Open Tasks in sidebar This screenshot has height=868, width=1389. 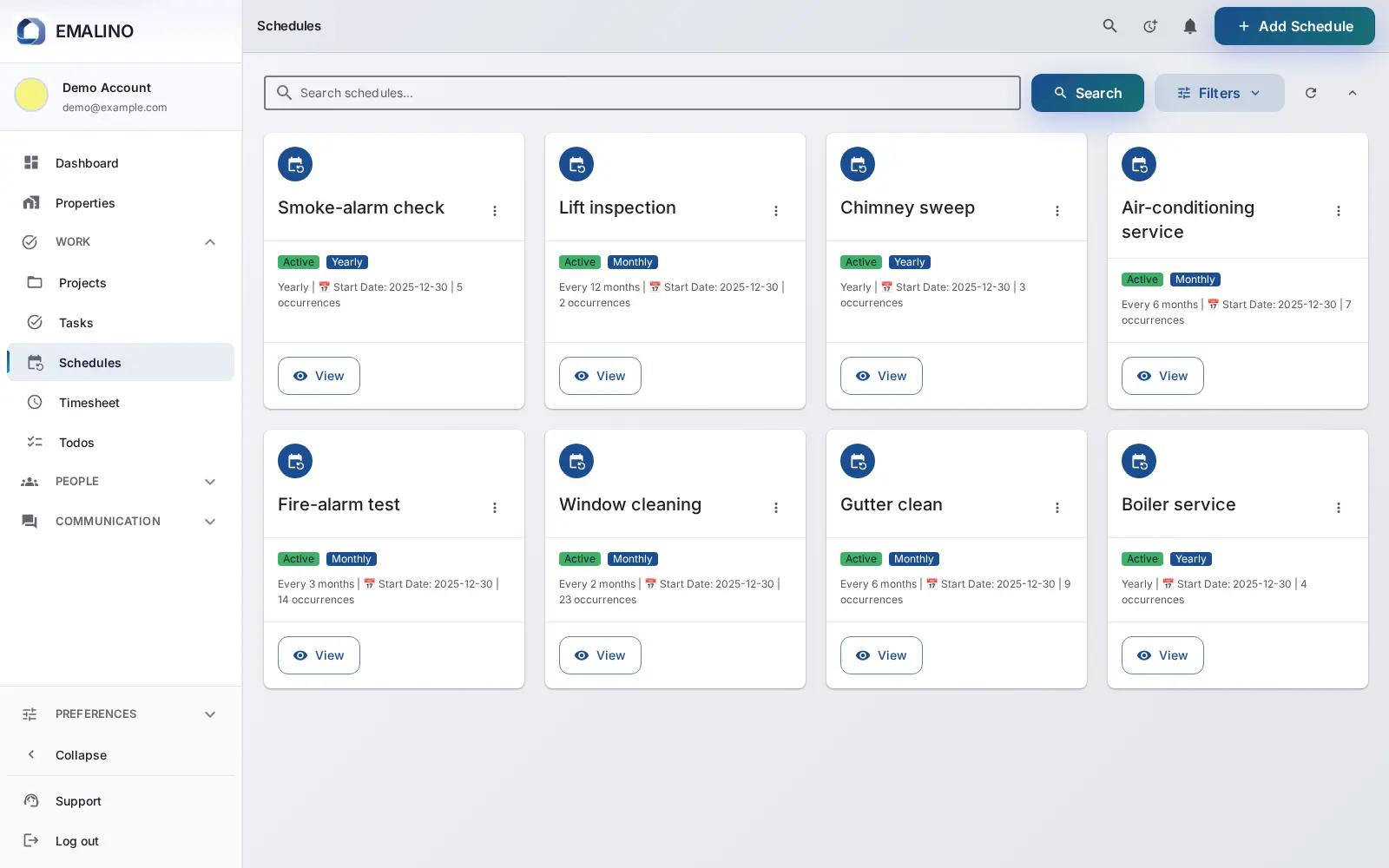pos(121,323)
